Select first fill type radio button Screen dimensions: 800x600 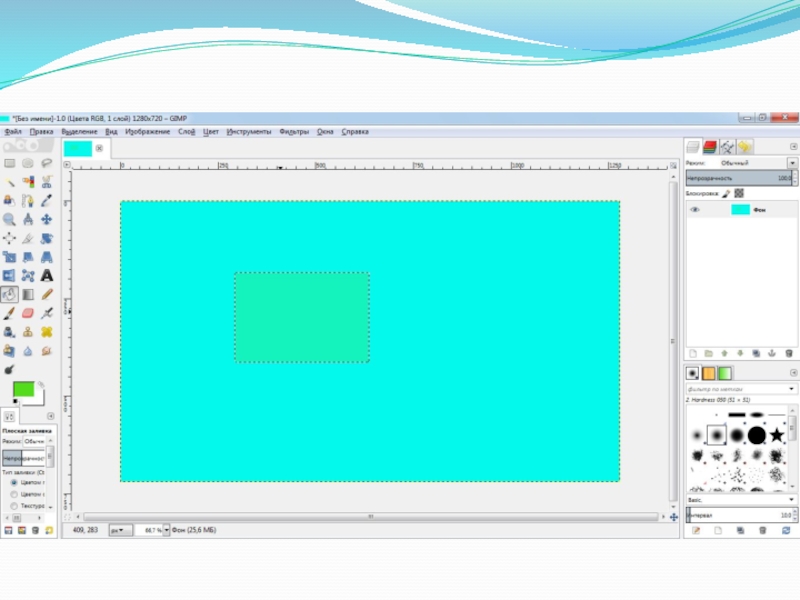click(x=14, y=482)
